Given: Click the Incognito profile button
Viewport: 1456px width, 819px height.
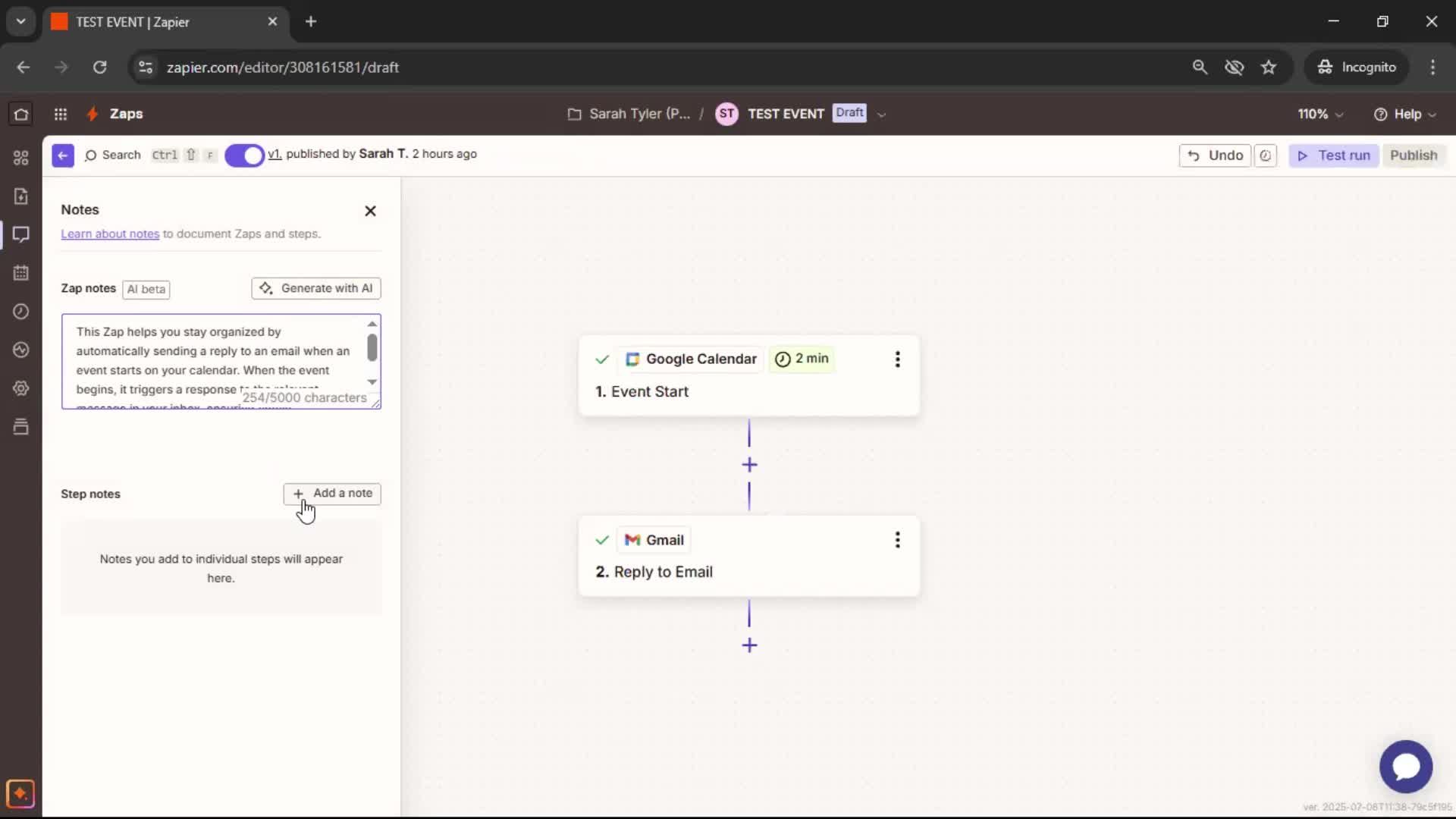Looking at the screenshot, I should (x=1357, y=67).
